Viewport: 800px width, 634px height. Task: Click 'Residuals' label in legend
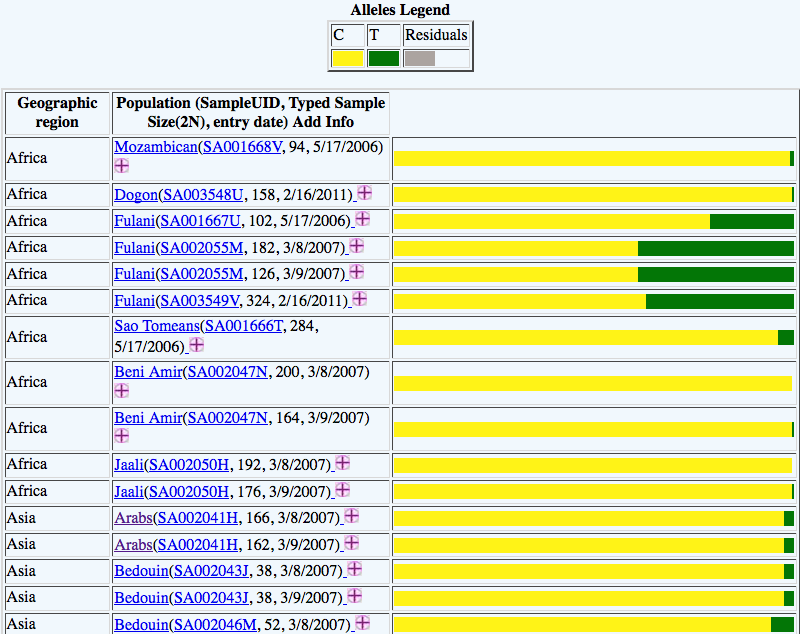click(436, 35)
